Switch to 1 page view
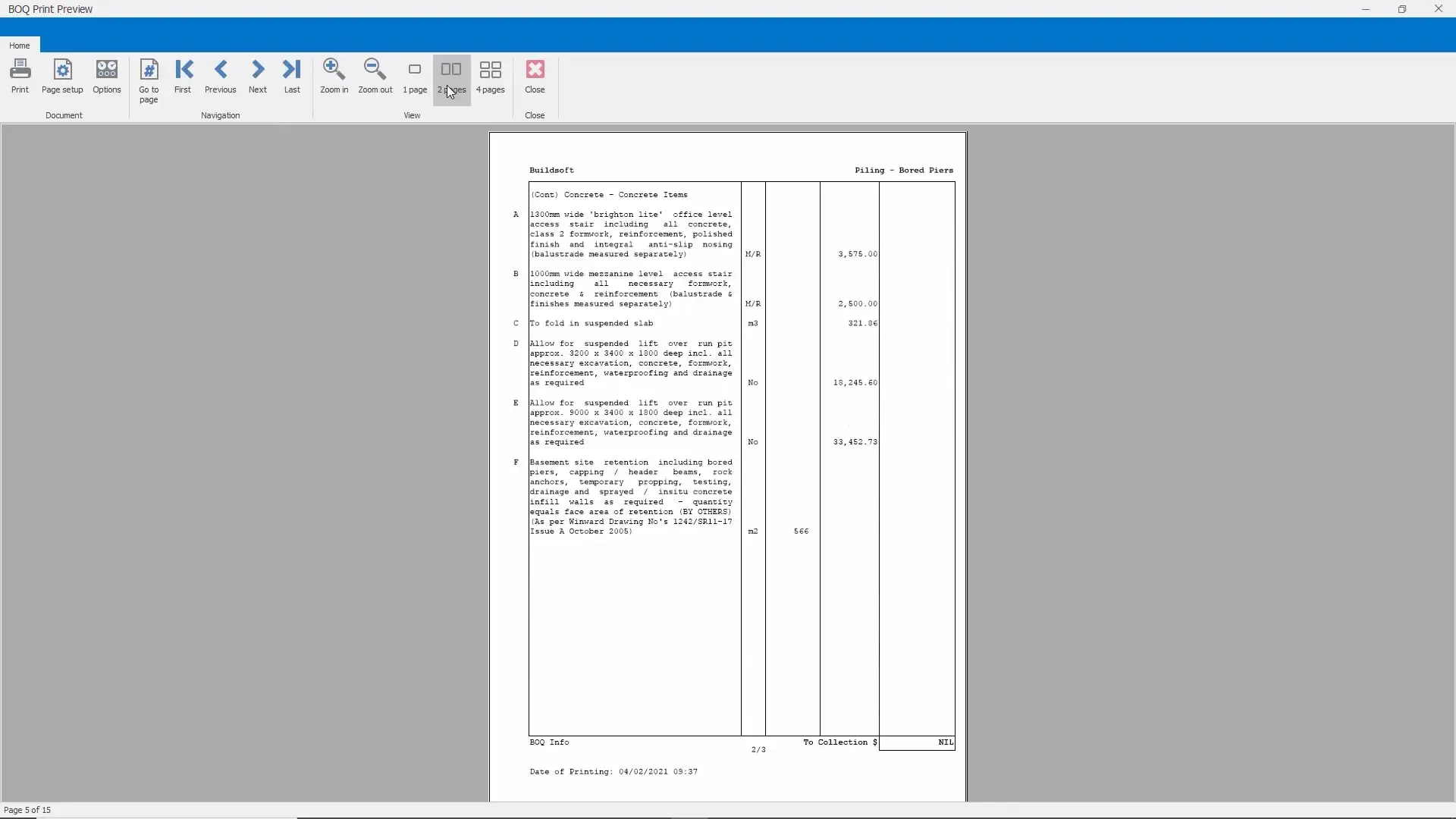Screen dimensions: 1456x819 [415, 76]
